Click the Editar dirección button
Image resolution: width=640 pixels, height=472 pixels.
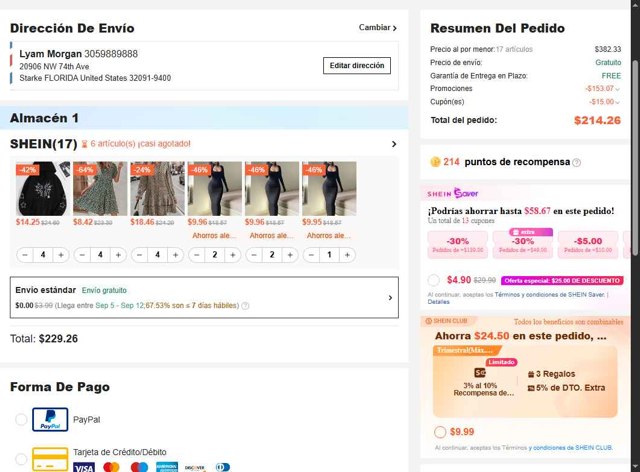[357, 65]
